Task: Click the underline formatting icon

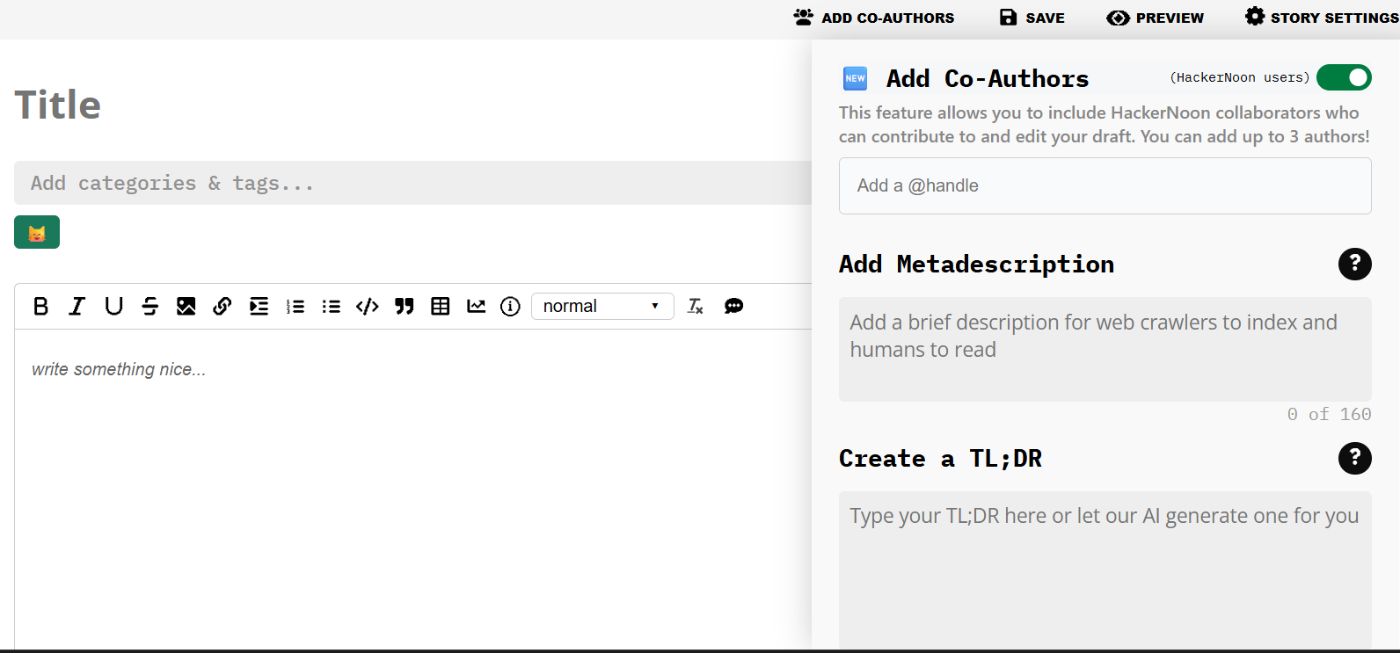Action: point(114,306)
